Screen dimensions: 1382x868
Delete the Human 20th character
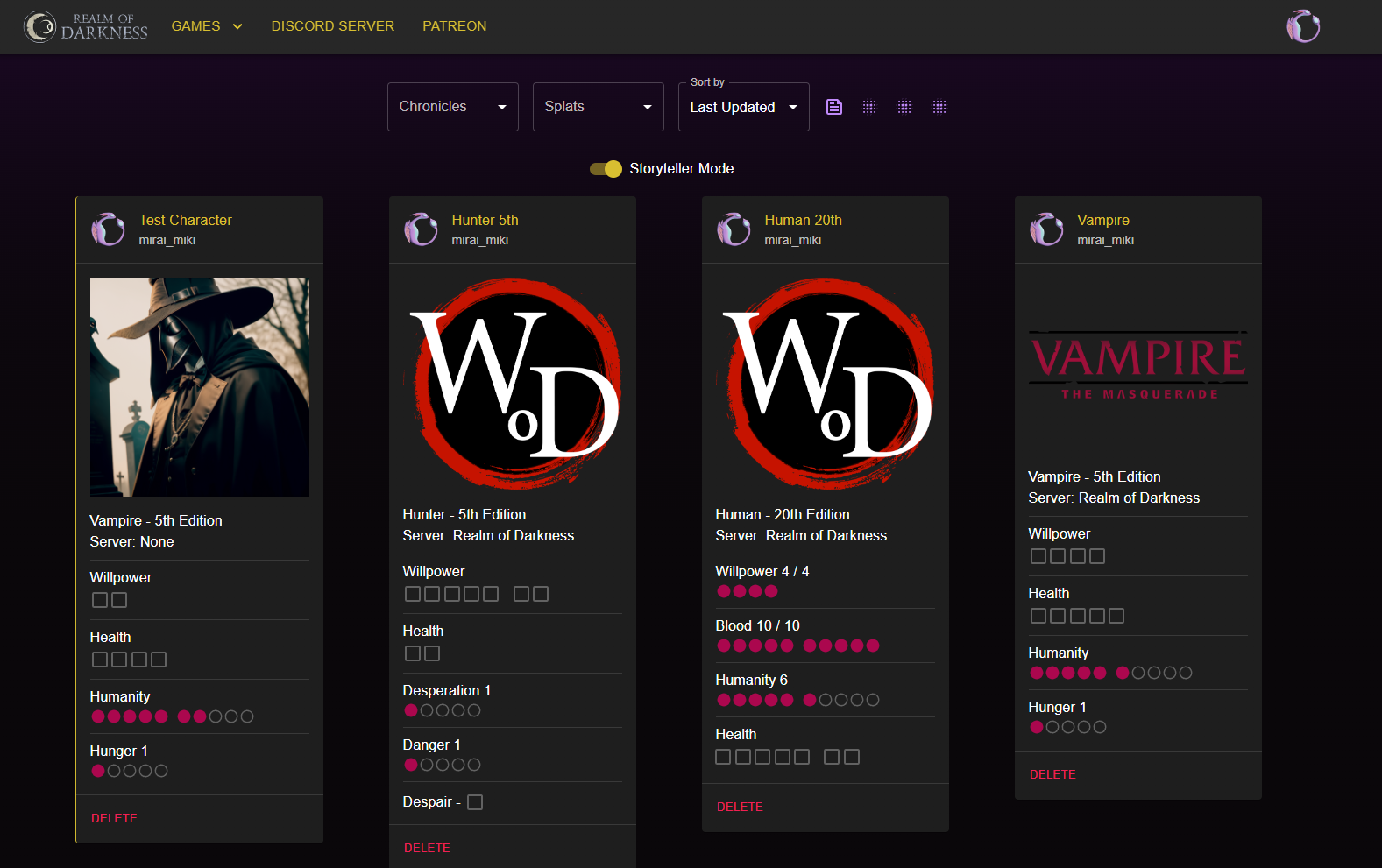coord(740,807)
